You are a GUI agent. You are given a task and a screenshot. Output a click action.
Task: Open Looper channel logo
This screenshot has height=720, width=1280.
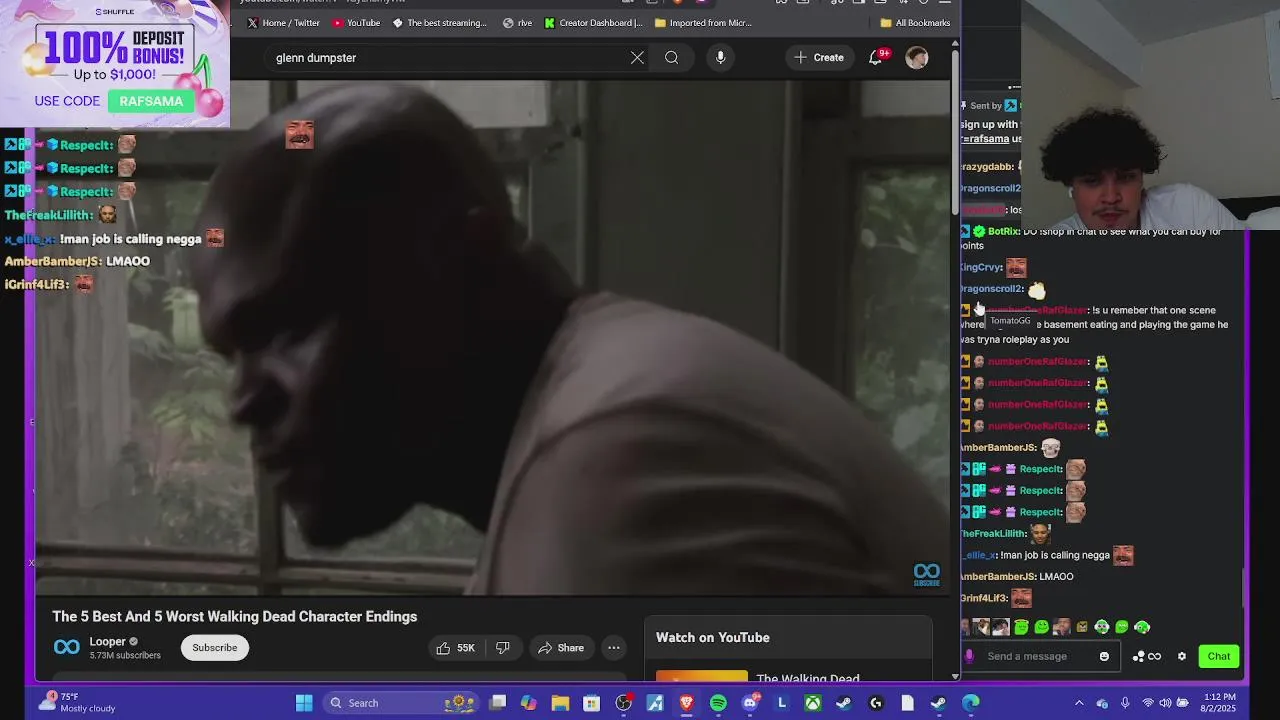66,648
